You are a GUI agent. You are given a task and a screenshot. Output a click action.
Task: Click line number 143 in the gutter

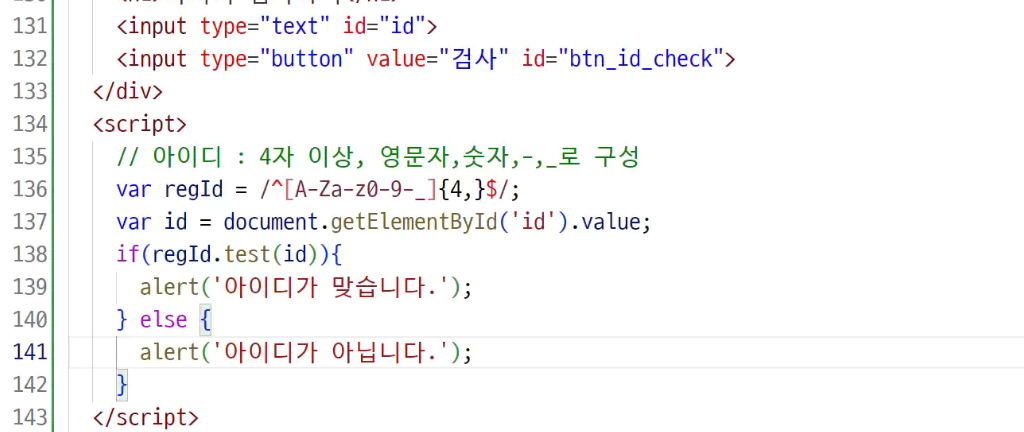(30, 417)
